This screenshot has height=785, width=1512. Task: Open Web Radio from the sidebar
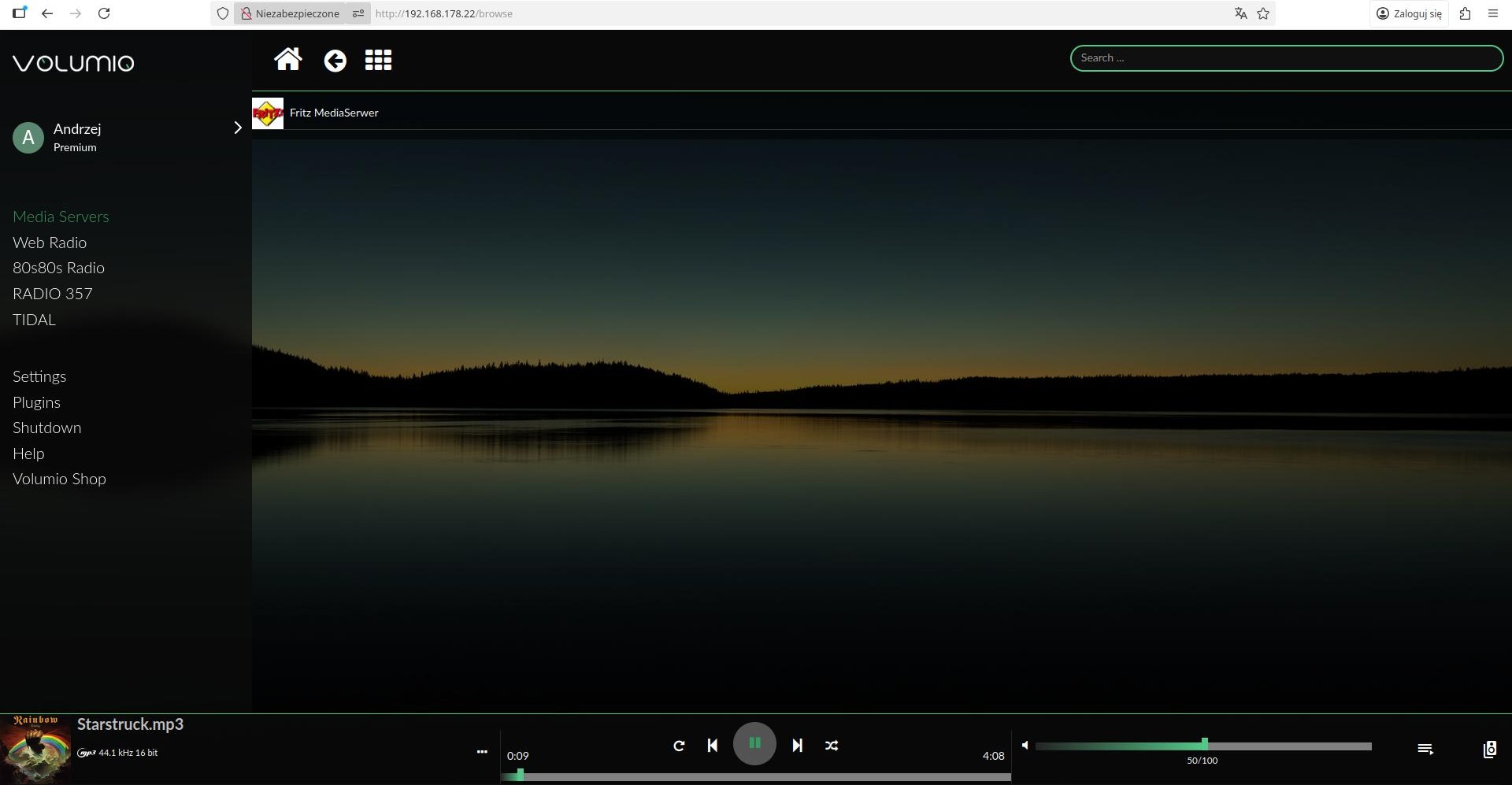click(50, 243)
